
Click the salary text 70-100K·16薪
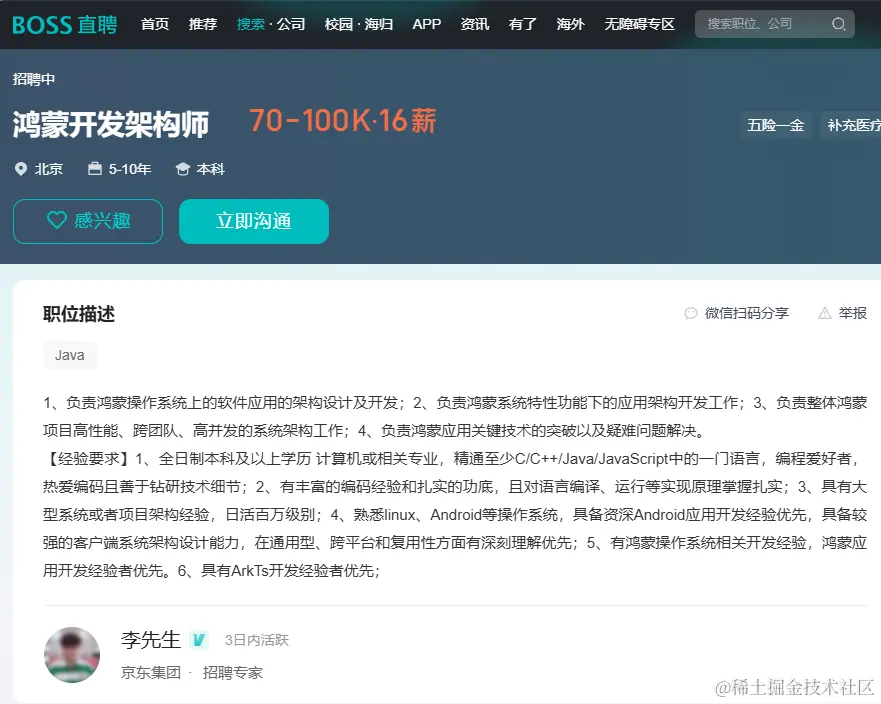[343, 121]
